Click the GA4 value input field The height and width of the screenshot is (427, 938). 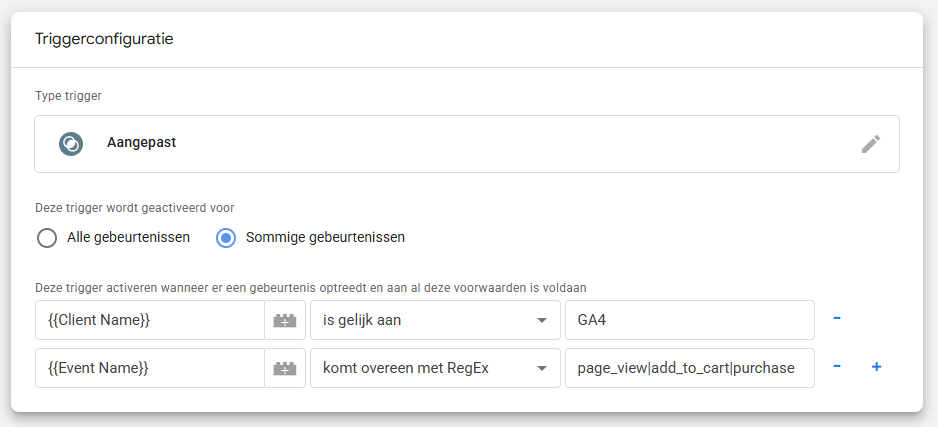[x=689, y=320]
